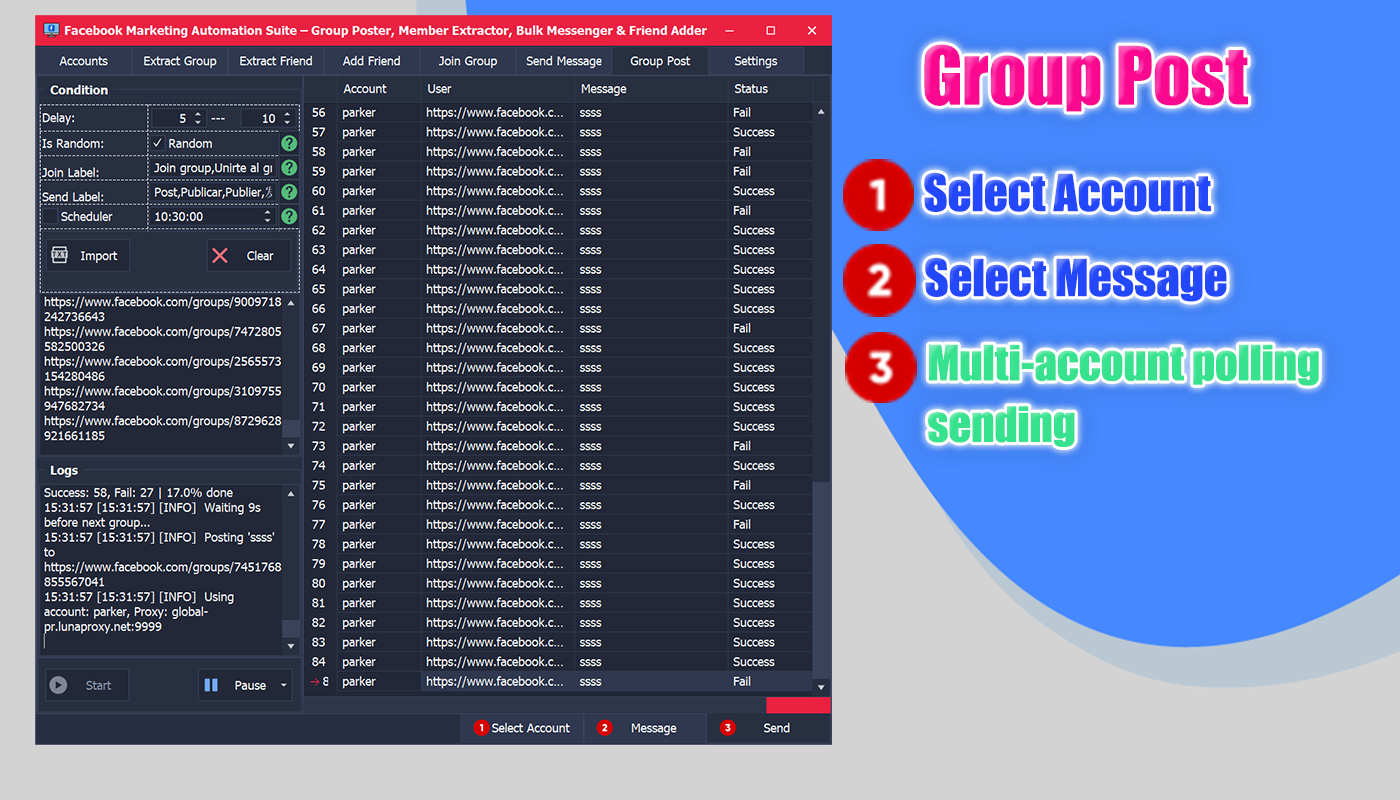This screenshot has height=800, width=1400.
Task: Click the group URL ending in 242736643
Action: click(163, 309)
